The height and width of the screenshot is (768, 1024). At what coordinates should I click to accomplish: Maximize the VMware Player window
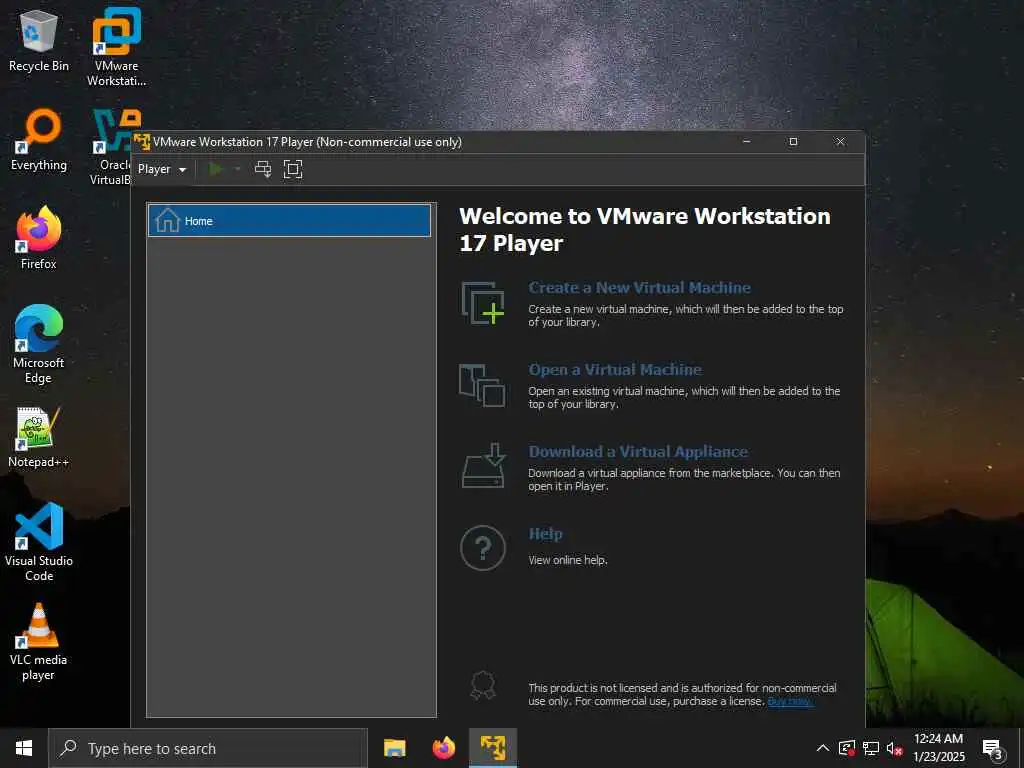(793, 142)
